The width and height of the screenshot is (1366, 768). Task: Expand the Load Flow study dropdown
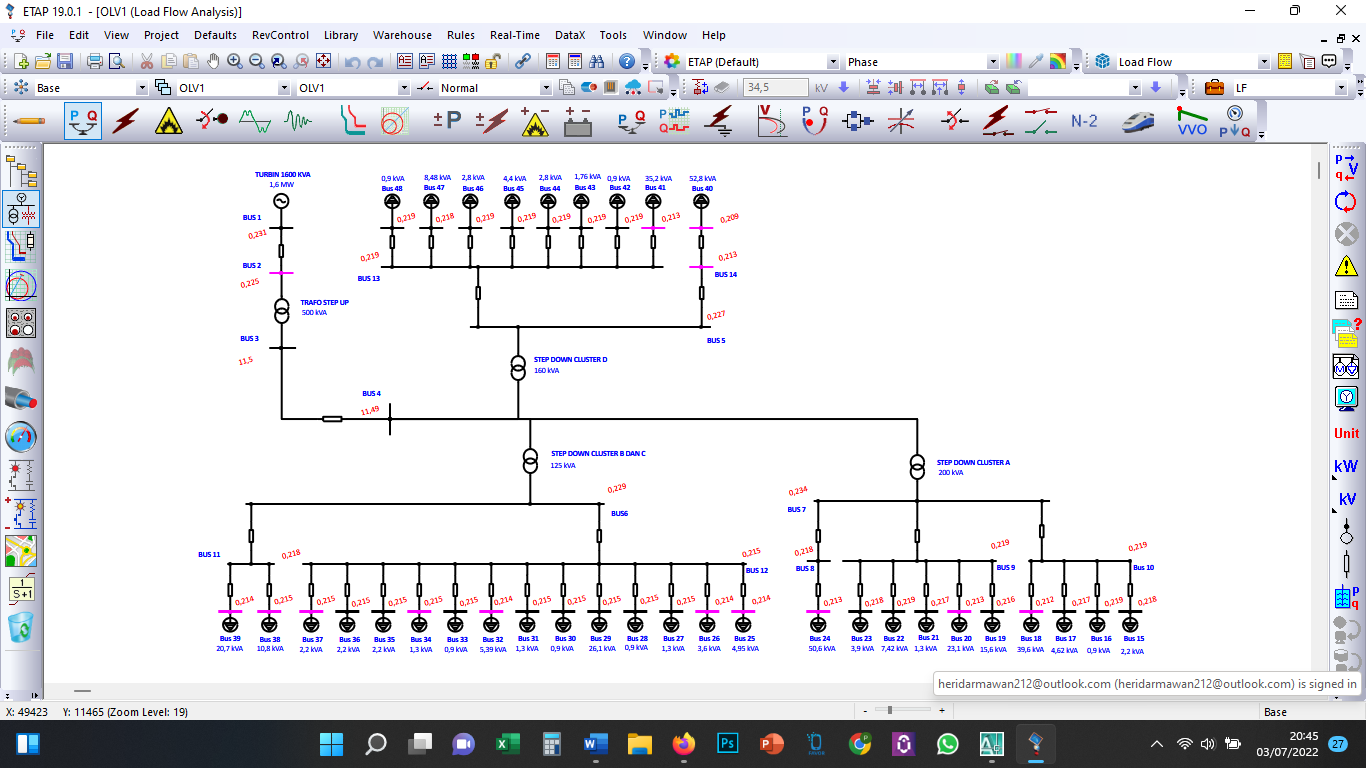pos(1264,62)
